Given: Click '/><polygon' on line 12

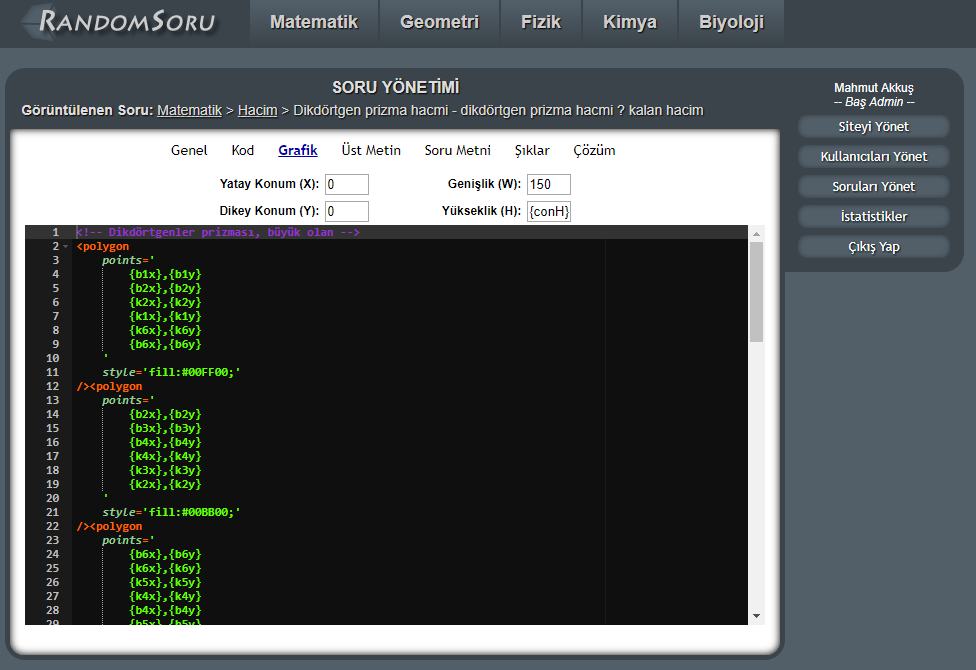Looking at the screenshot, I should tap(109, 386).
